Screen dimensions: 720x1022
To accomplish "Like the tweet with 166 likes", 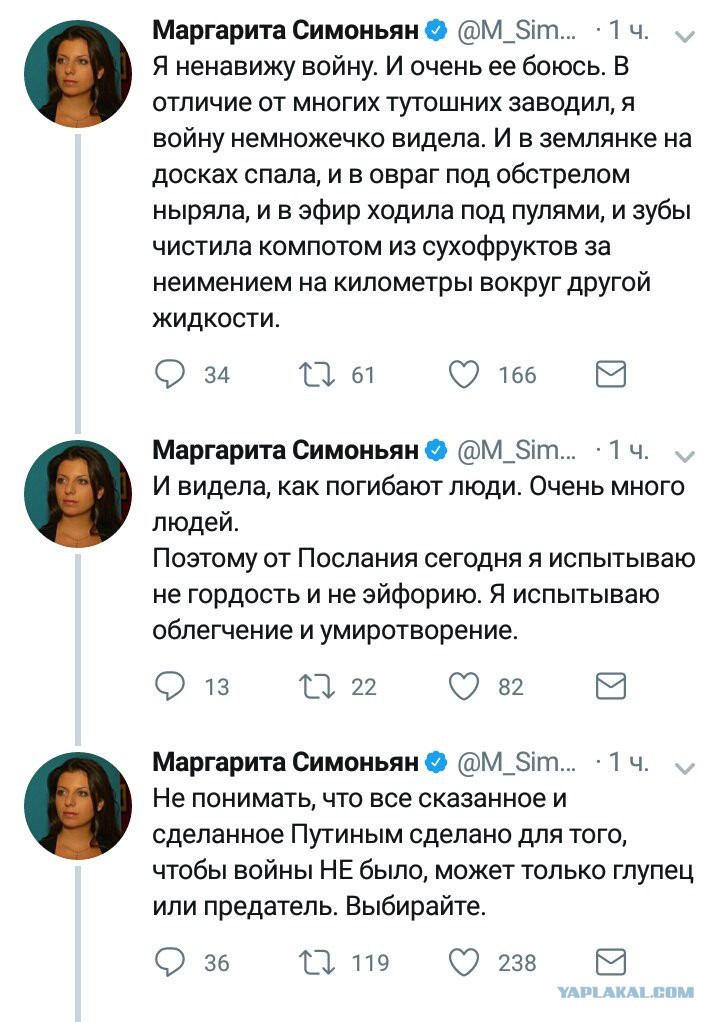I will [x=464, y=375].
